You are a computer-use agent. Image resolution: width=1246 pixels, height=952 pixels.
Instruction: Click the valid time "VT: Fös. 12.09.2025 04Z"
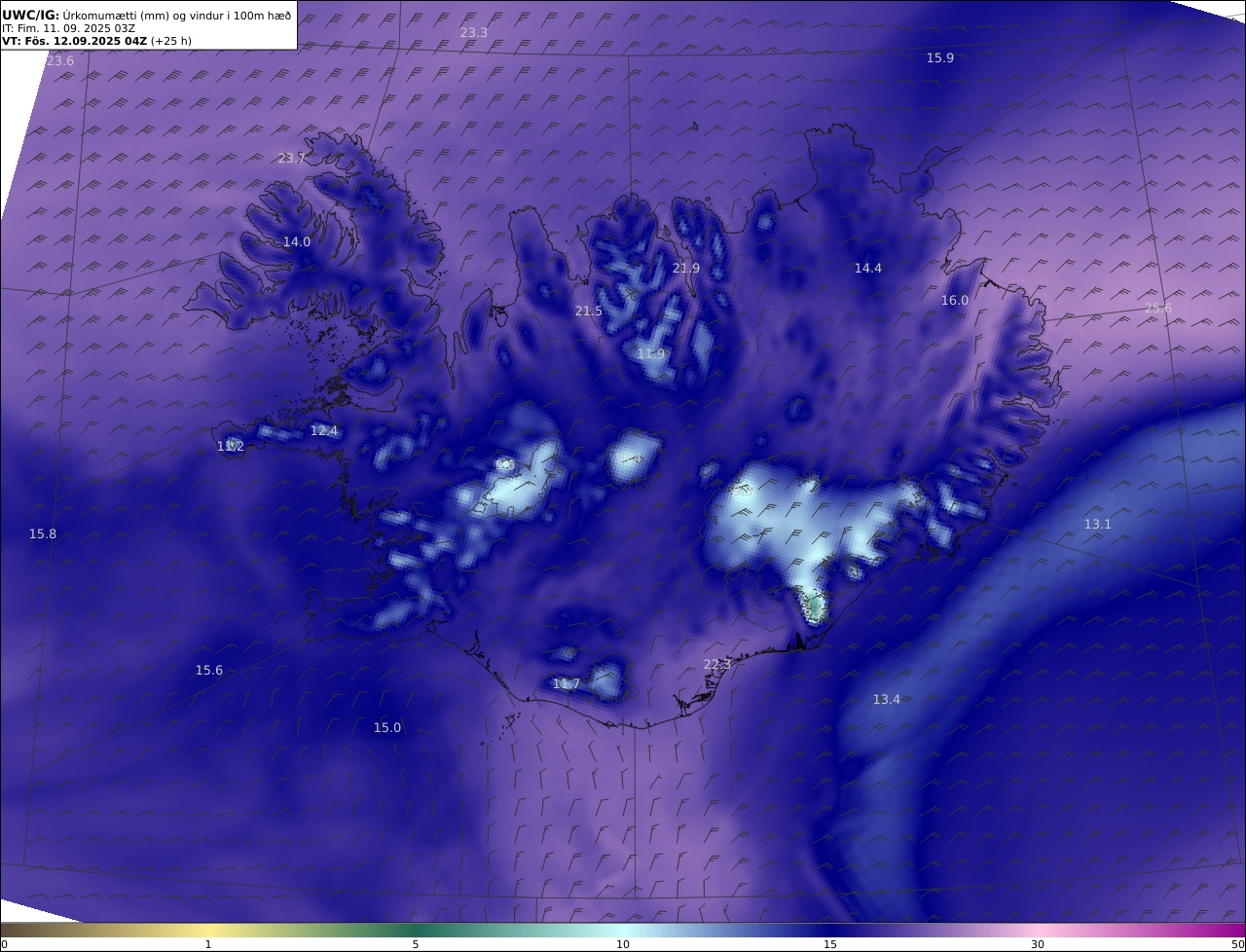[75, 41]
